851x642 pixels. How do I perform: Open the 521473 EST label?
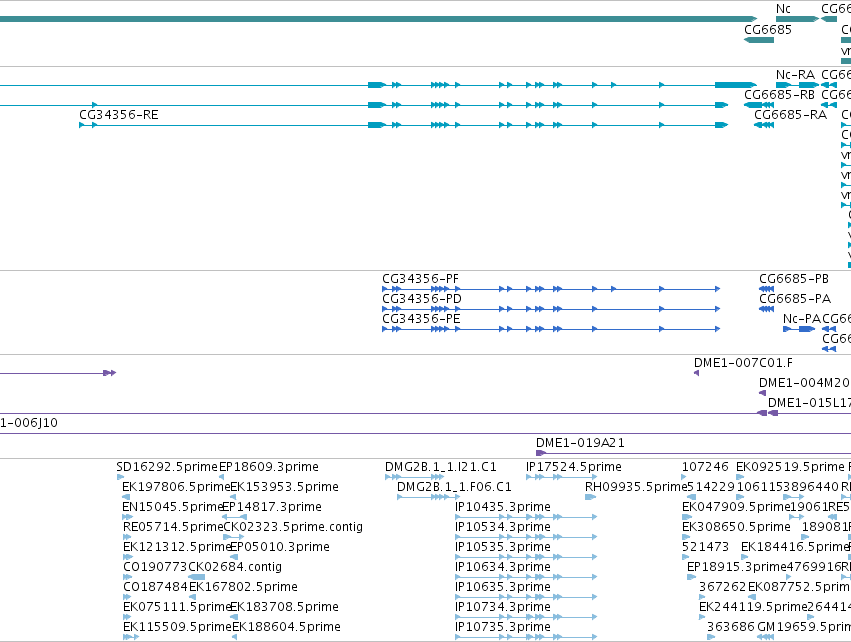[705, 547]
